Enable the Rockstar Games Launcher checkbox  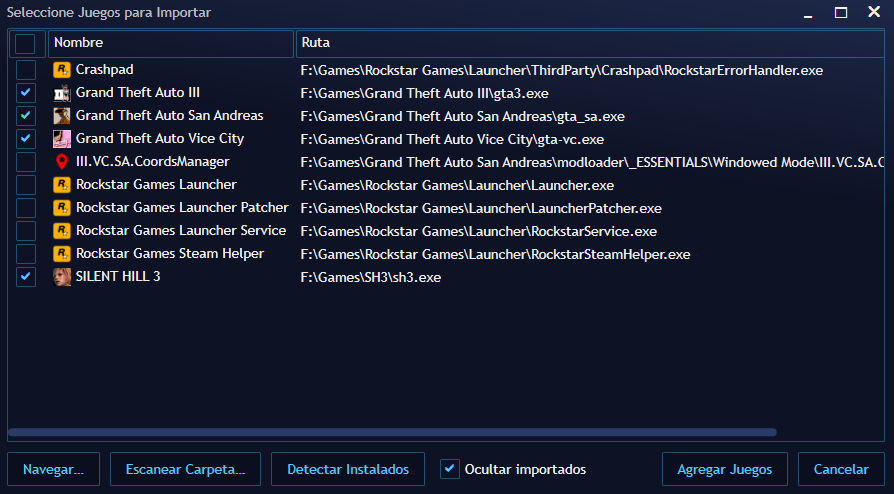[26, 185]
